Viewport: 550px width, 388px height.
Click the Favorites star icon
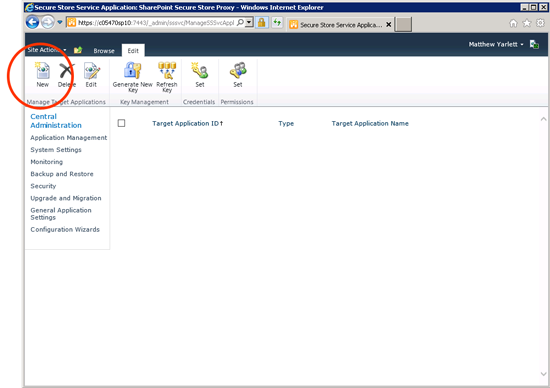click(x=527, y=23)
